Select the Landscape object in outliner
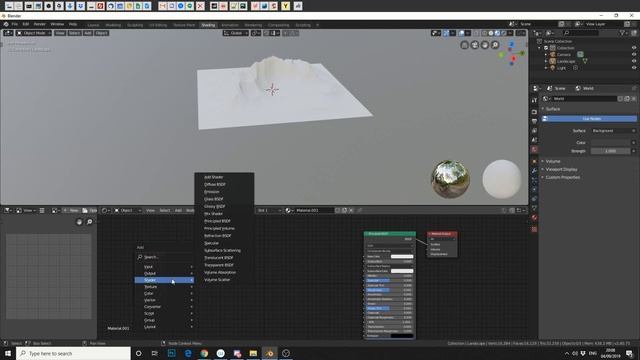The width and height of the screenshot is (640, 360). 566,61
